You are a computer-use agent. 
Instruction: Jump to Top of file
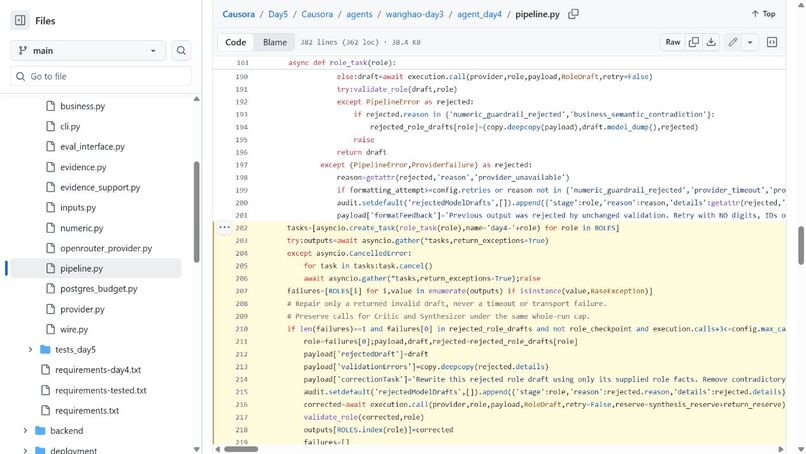pyautogui.click(x=763, y=14)
